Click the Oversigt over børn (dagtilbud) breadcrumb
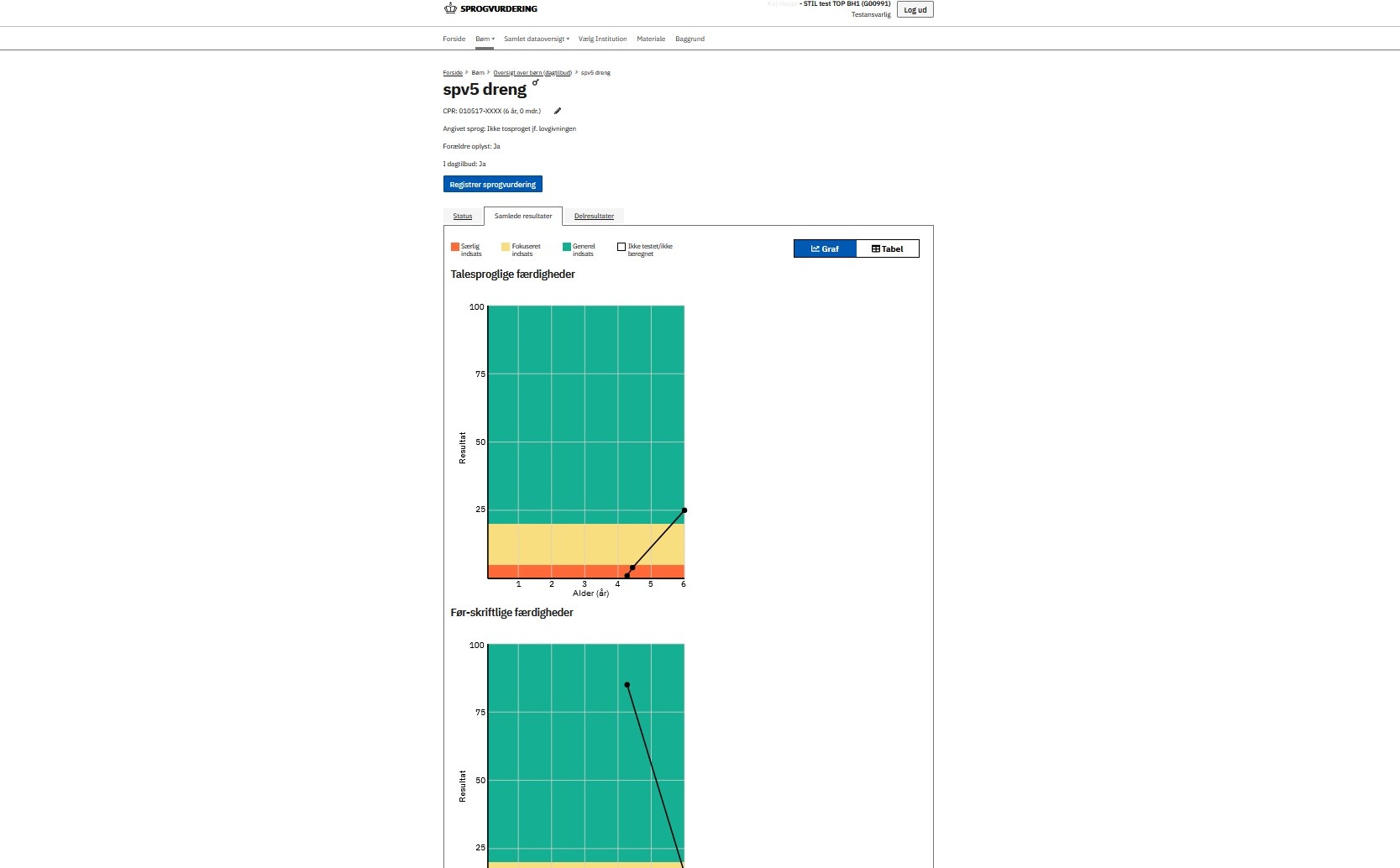 click(532, 73)
